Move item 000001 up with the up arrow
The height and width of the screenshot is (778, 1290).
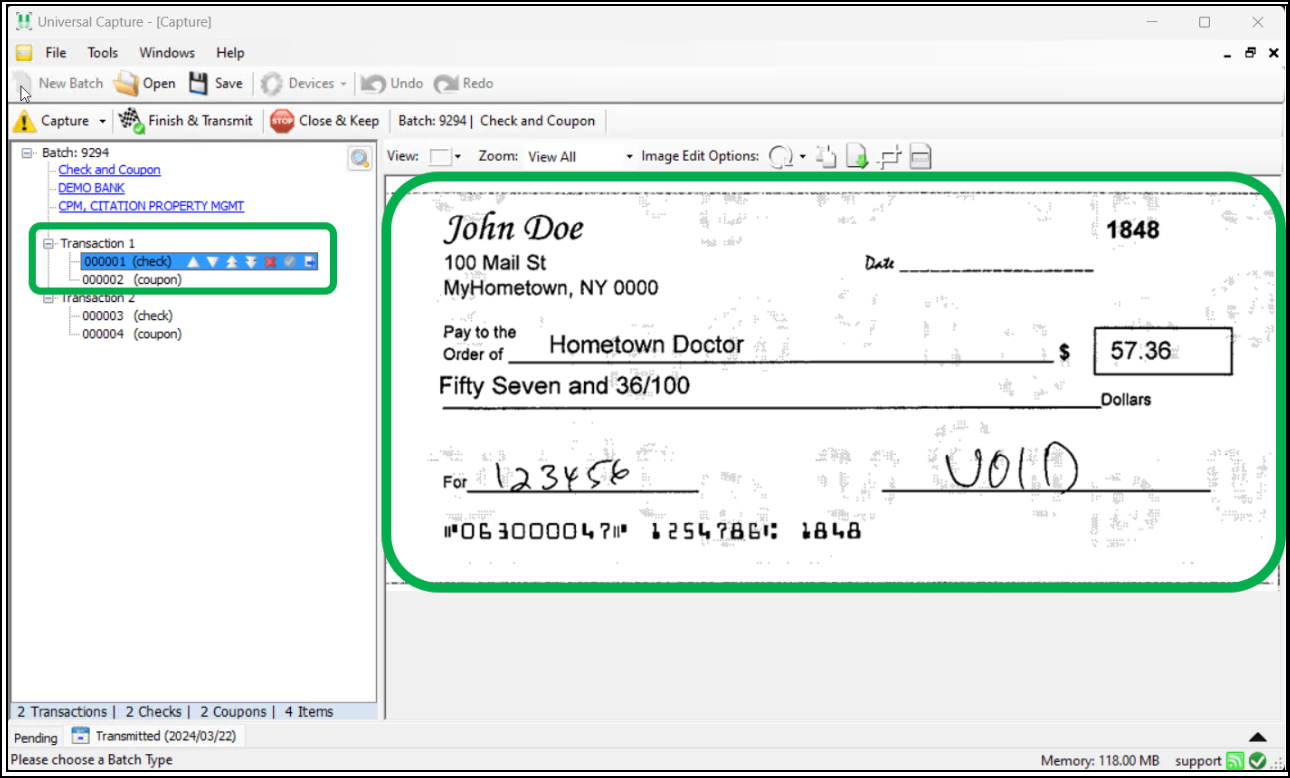tap(195, 261)
